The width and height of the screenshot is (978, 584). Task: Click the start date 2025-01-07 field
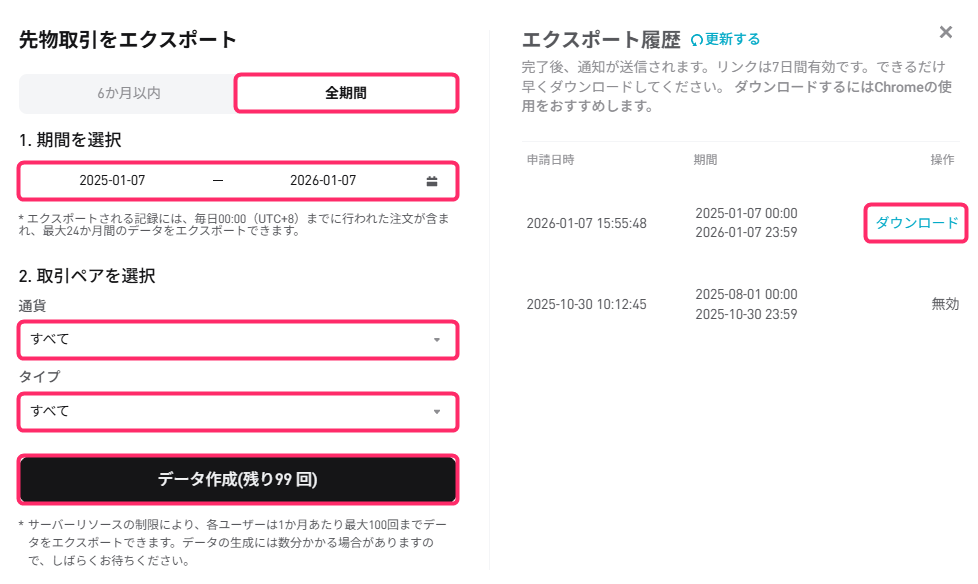tap(112, 181)
